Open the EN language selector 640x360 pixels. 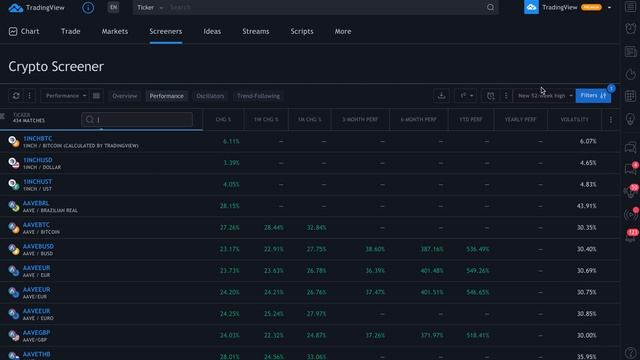pos(113,7)
